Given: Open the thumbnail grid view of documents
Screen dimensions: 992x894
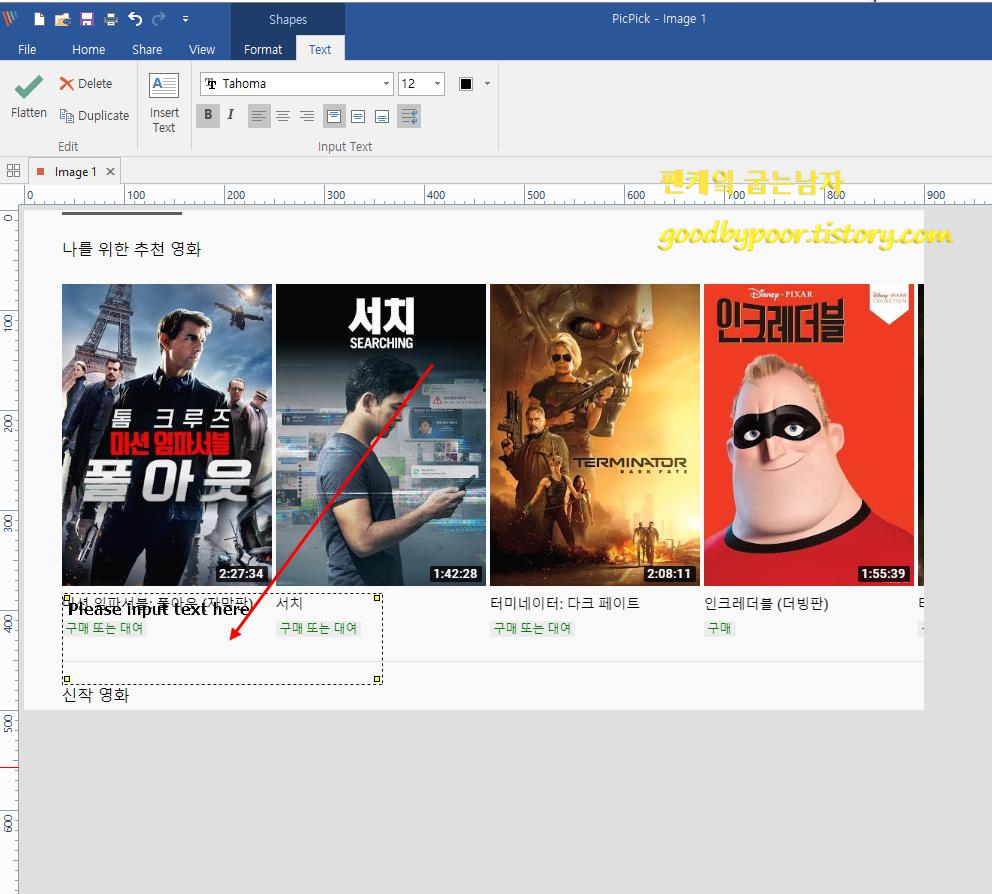Looking at the screenshot, I should 13,171.
